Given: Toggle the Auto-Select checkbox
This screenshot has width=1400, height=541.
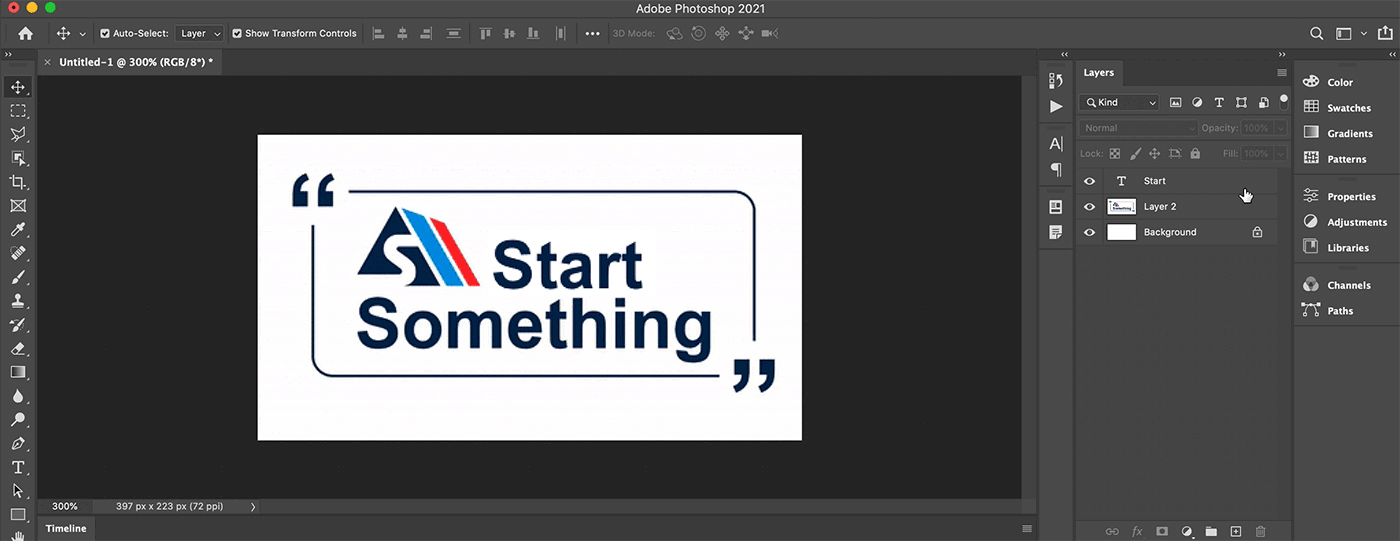Looking at the screenshot, I should pyautogui.click(x=105, y=33).
